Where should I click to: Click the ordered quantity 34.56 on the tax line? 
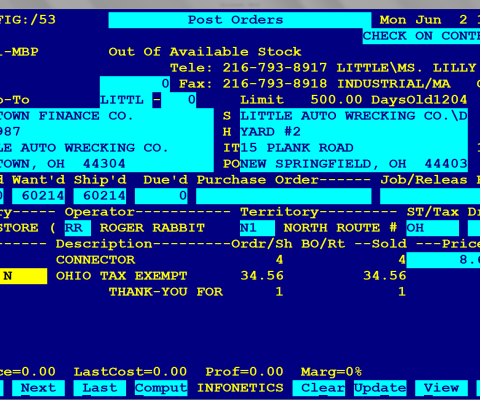tap(262, 276)
